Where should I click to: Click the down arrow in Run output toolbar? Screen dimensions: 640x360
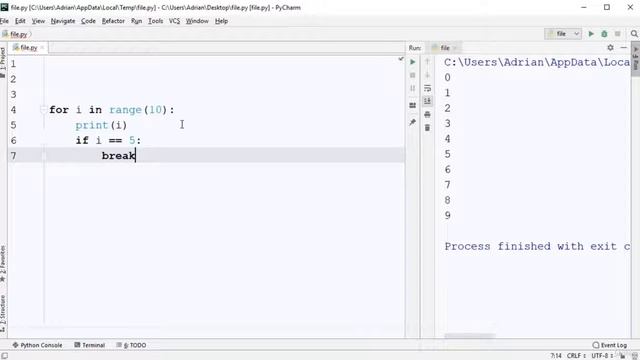[427, 75]
